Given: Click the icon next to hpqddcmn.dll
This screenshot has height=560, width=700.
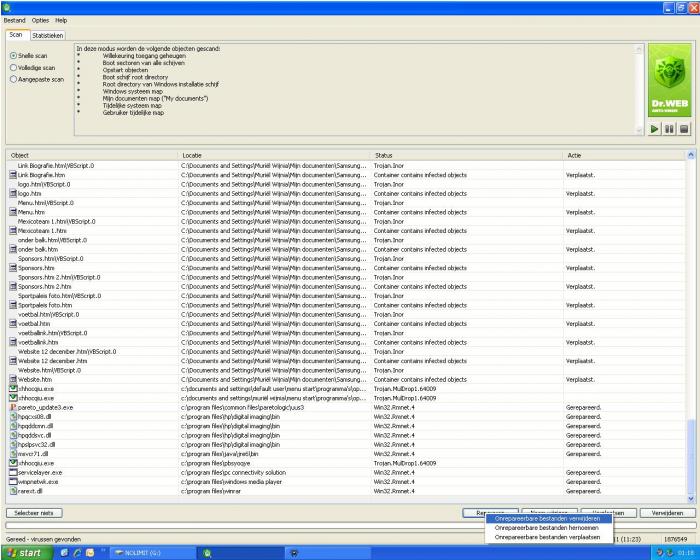Looking at the screenshot, I should click(x=13, y=426).
